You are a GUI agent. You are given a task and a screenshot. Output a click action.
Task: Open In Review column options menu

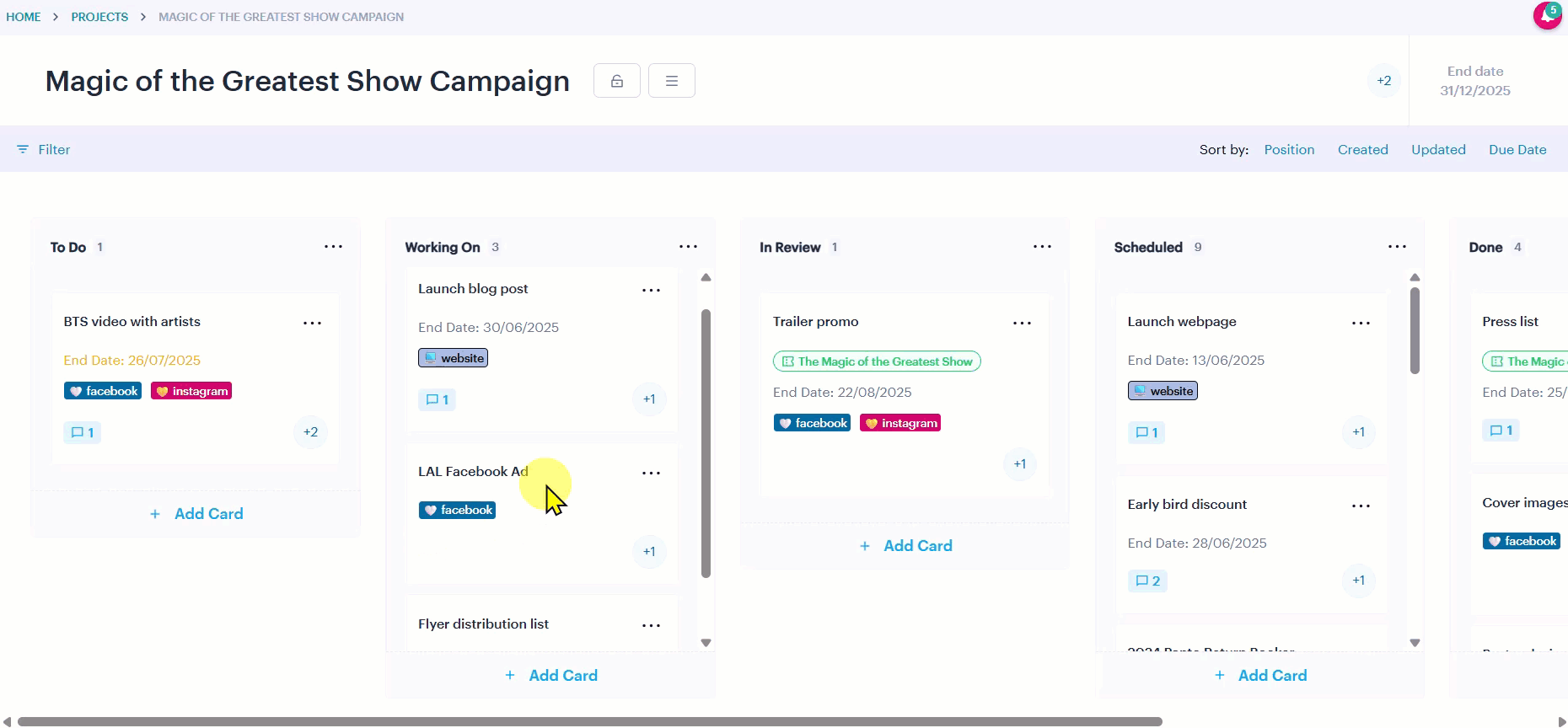click(x=1043, y=247)
